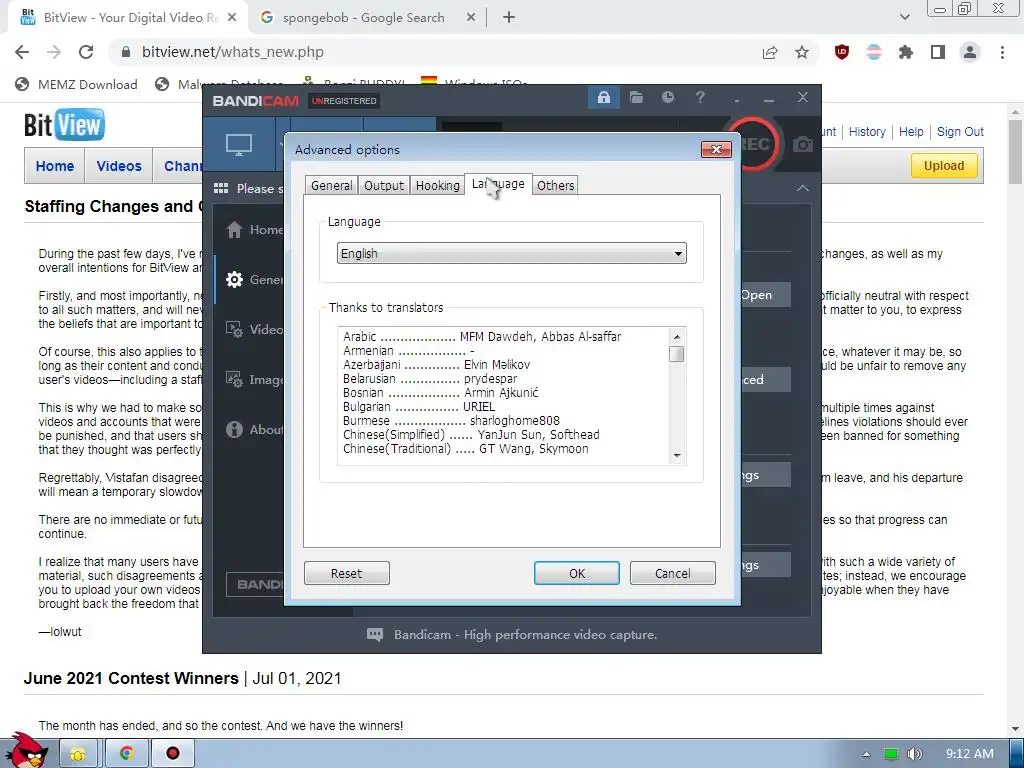Open the Chrome profile avatar icon
Viewport: 1024px width, 768px height.
pos(970,52)
